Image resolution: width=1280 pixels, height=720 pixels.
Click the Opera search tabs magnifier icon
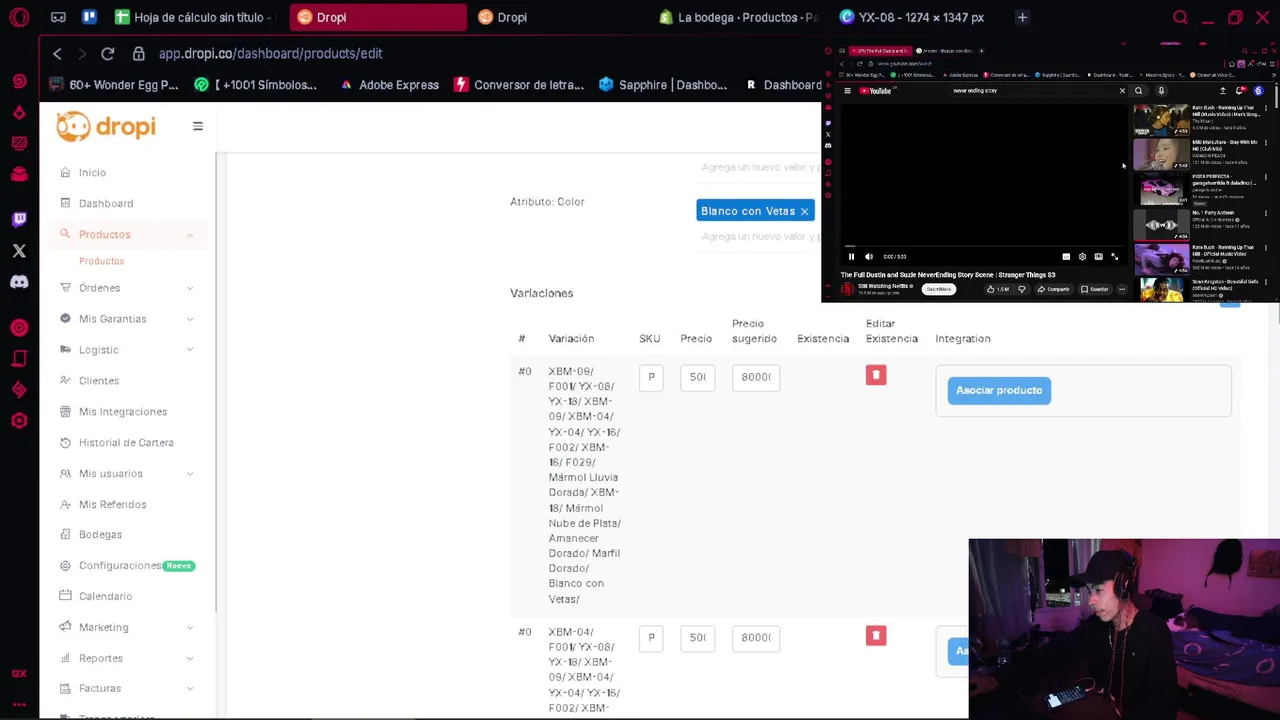pos(1180,17)
